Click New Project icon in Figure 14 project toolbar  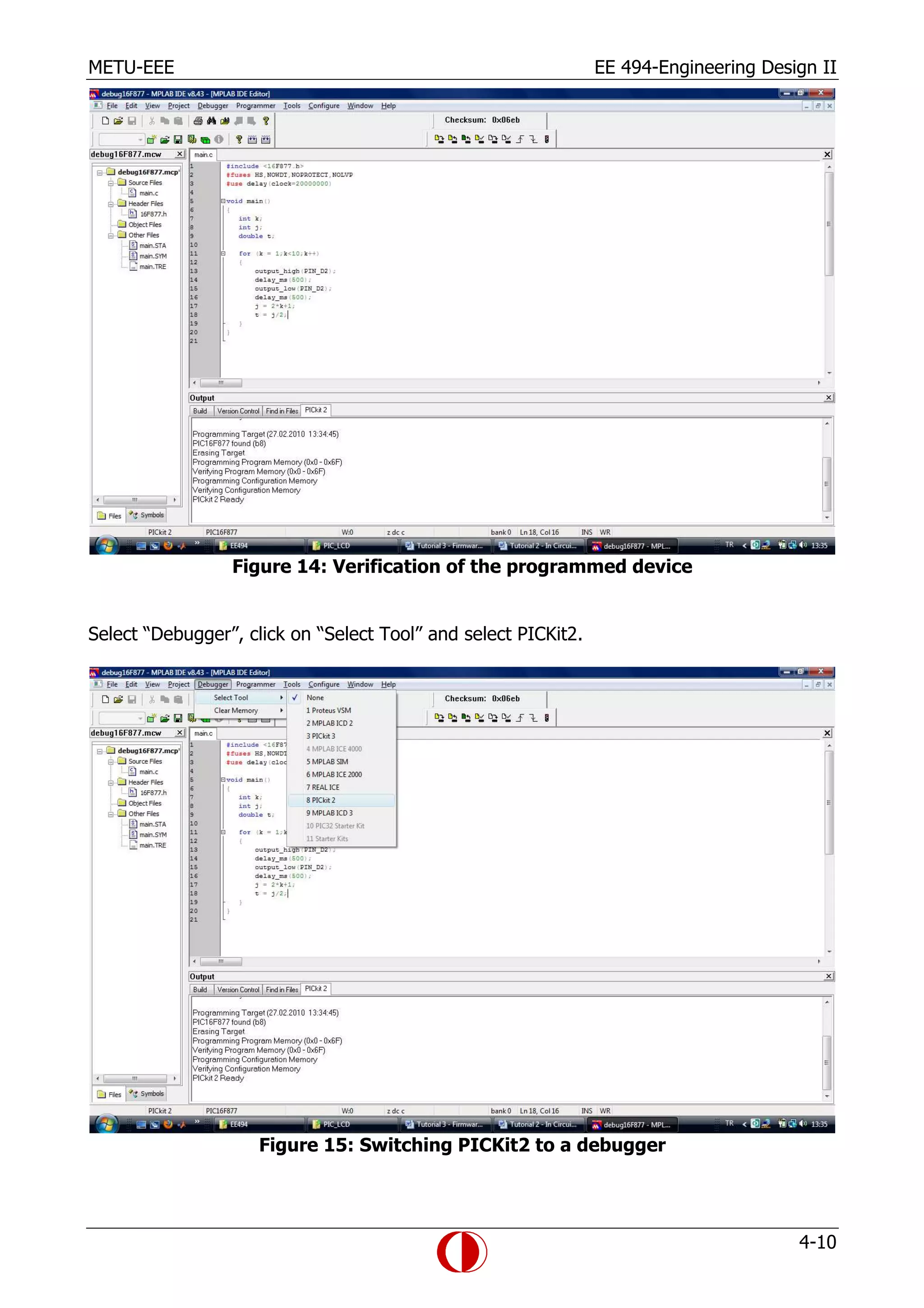click(151, 139)
